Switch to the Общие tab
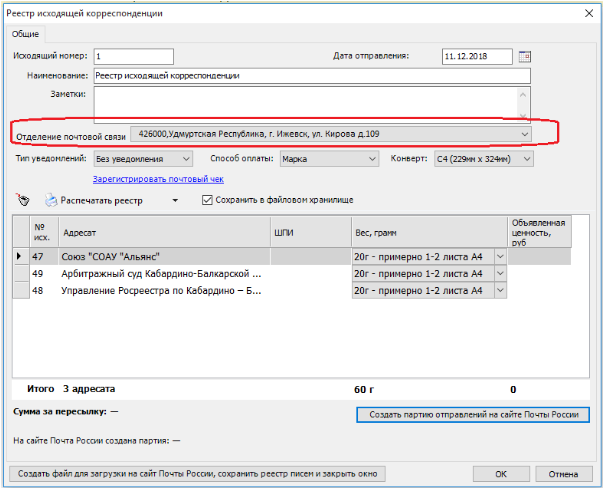The width and height of the screenshot is (605, 490). click(x=26, y=34)
